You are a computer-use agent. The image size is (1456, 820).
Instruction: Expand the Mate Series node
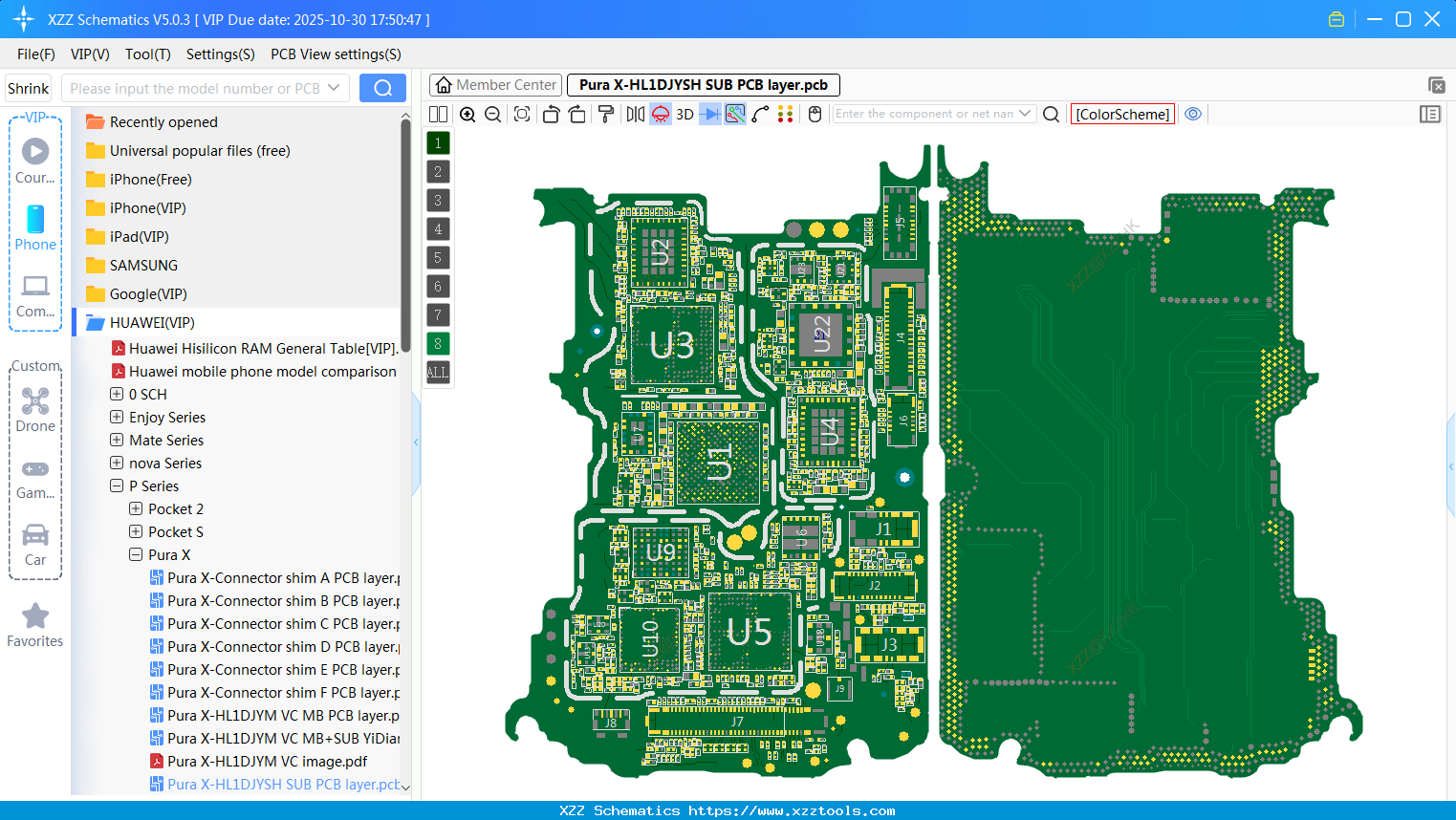point(117,440)
